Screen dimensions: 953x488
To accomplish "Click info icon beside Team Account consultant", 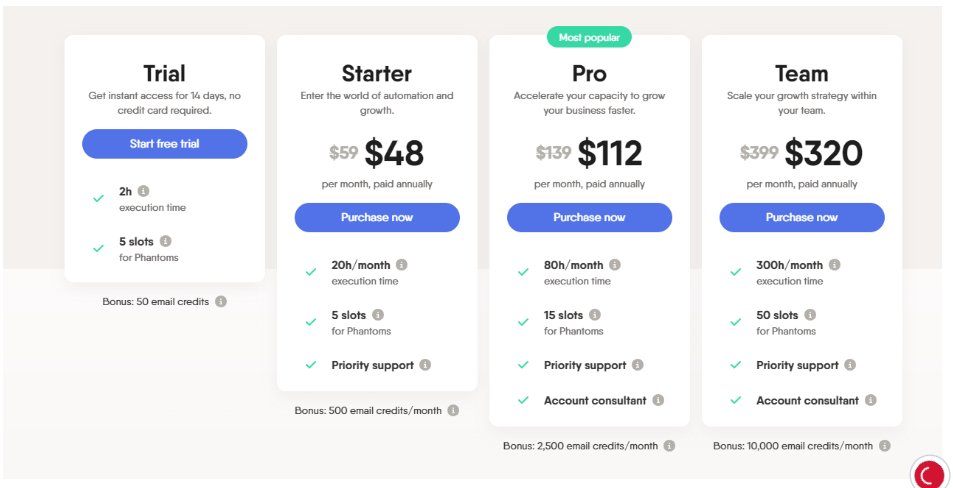I will tap(871, 400).
